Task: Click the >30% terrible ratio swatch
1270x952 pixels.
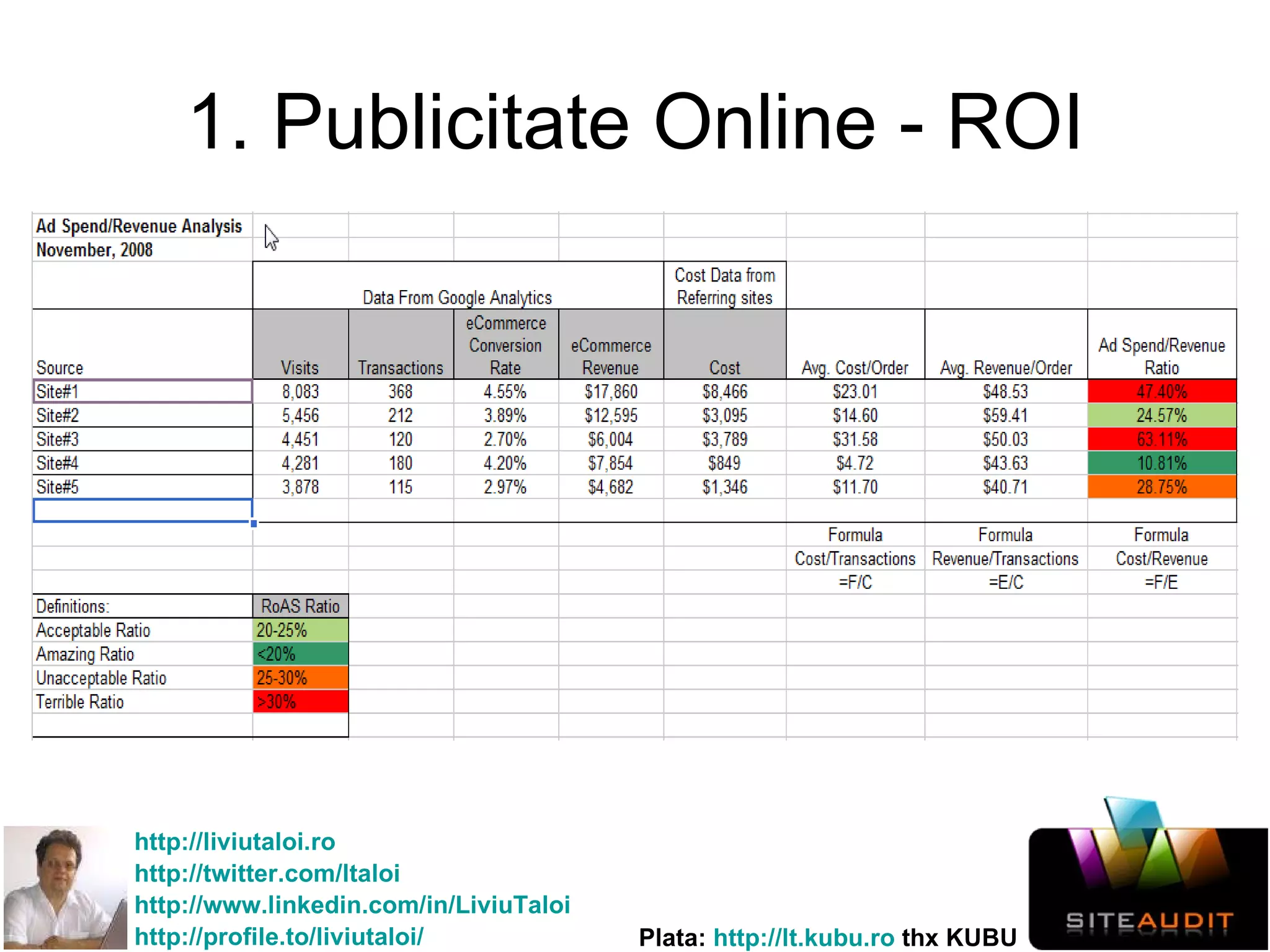Action: pos(301,702)
